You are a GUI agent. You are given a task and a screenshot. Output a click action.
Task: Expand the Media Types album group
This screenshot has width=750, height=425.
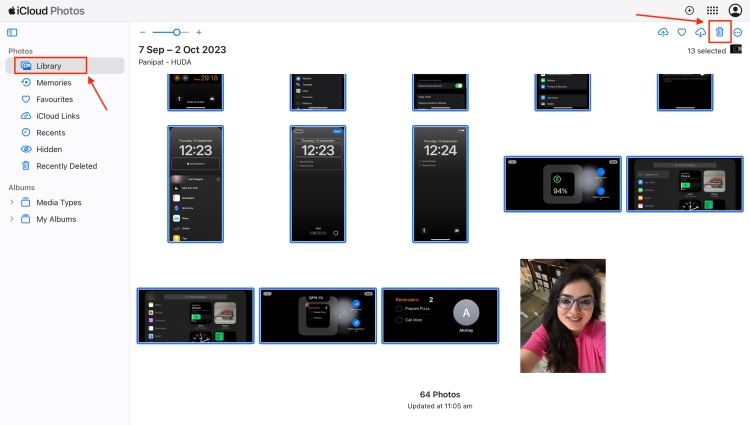[x=12, y=202]
